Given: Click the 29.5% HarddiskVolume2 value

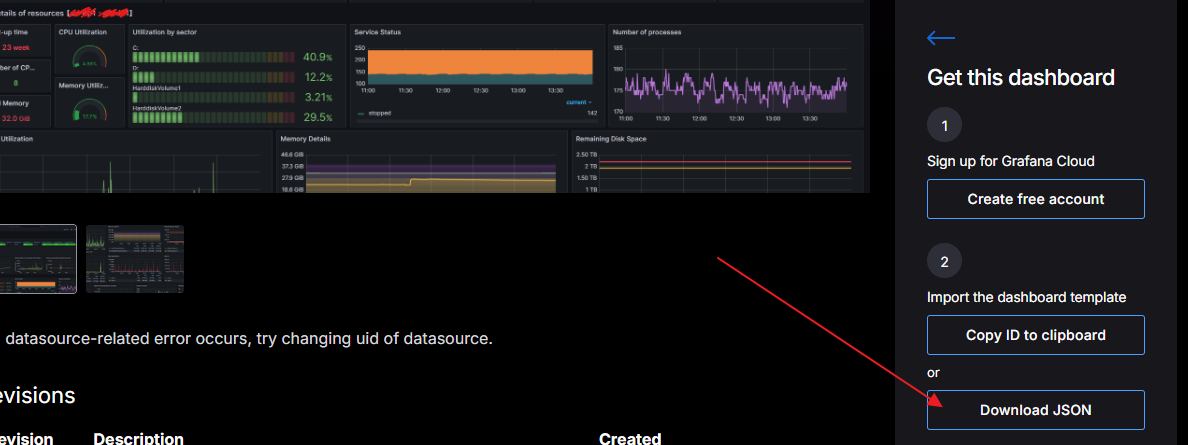Looking at the screenshot, I should coord(317,118).
